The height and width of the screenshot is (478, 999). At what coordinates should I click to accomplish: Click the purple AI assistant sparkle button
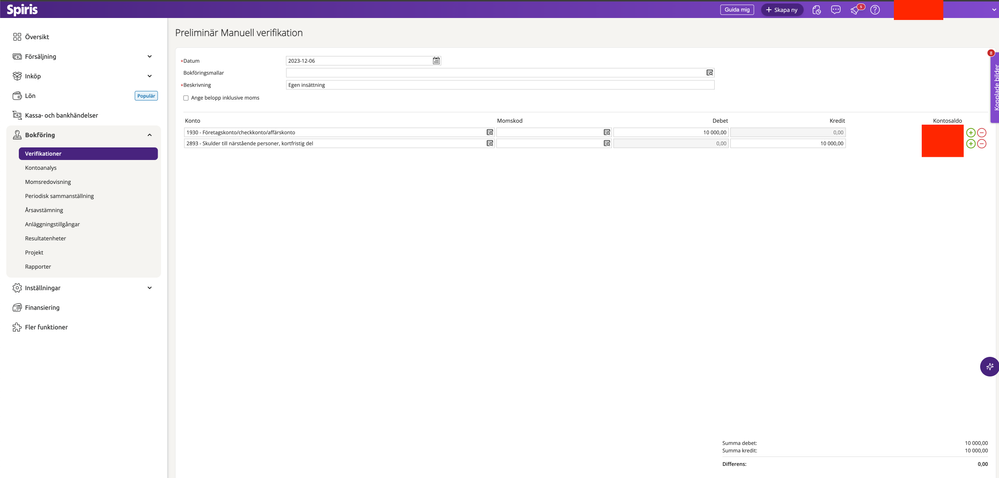tap(989, 367)
